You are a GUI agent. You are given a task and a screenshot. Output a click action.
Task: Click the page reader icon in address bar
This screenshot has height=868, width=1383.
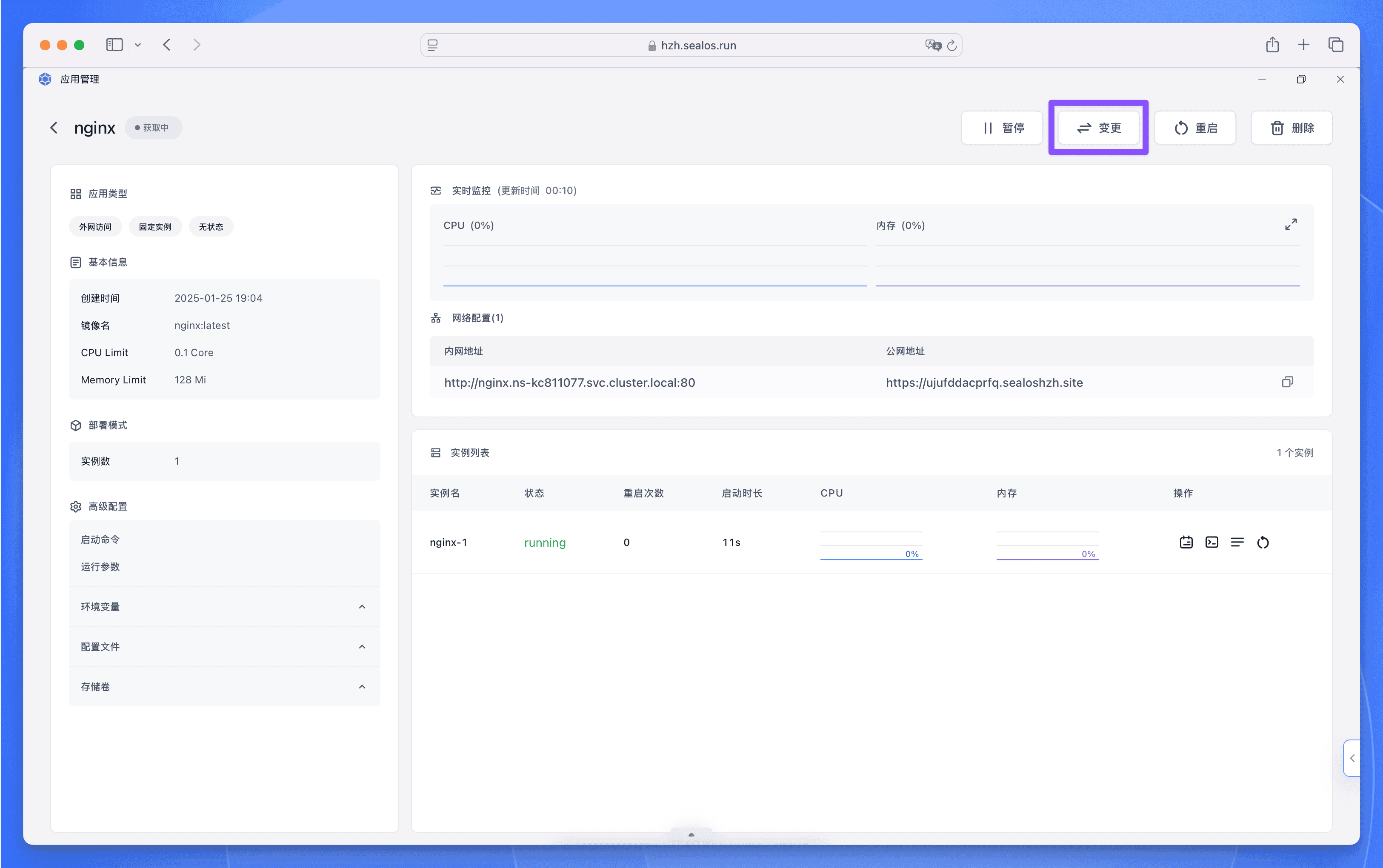[x=433, y=46]
